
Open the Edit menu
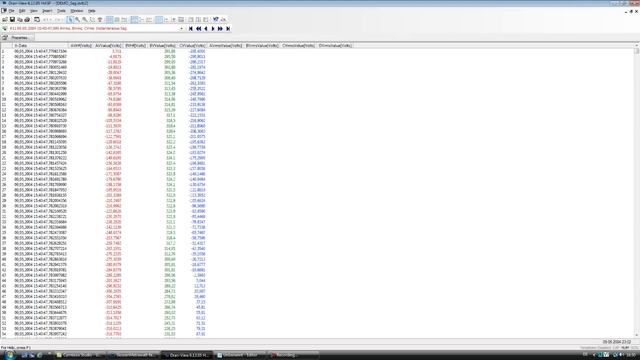pyautogui.click(x=22, y=11)
